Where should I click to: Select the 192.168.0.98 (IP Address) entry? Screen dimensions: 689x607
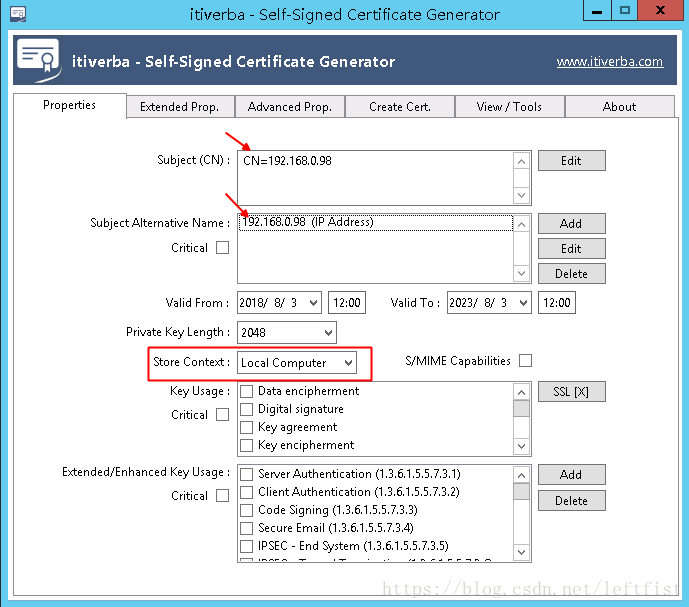(x=376, y=222)
